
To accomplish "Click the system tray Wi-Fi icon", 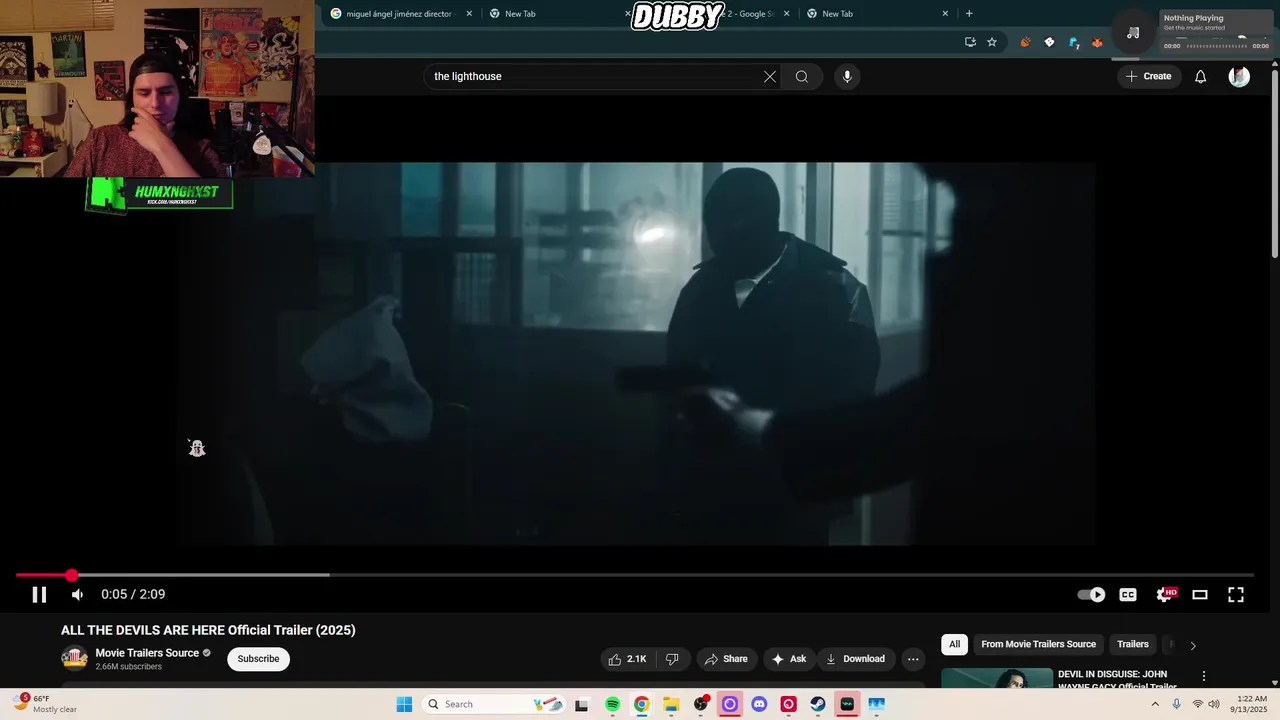I will (1197, 704).
